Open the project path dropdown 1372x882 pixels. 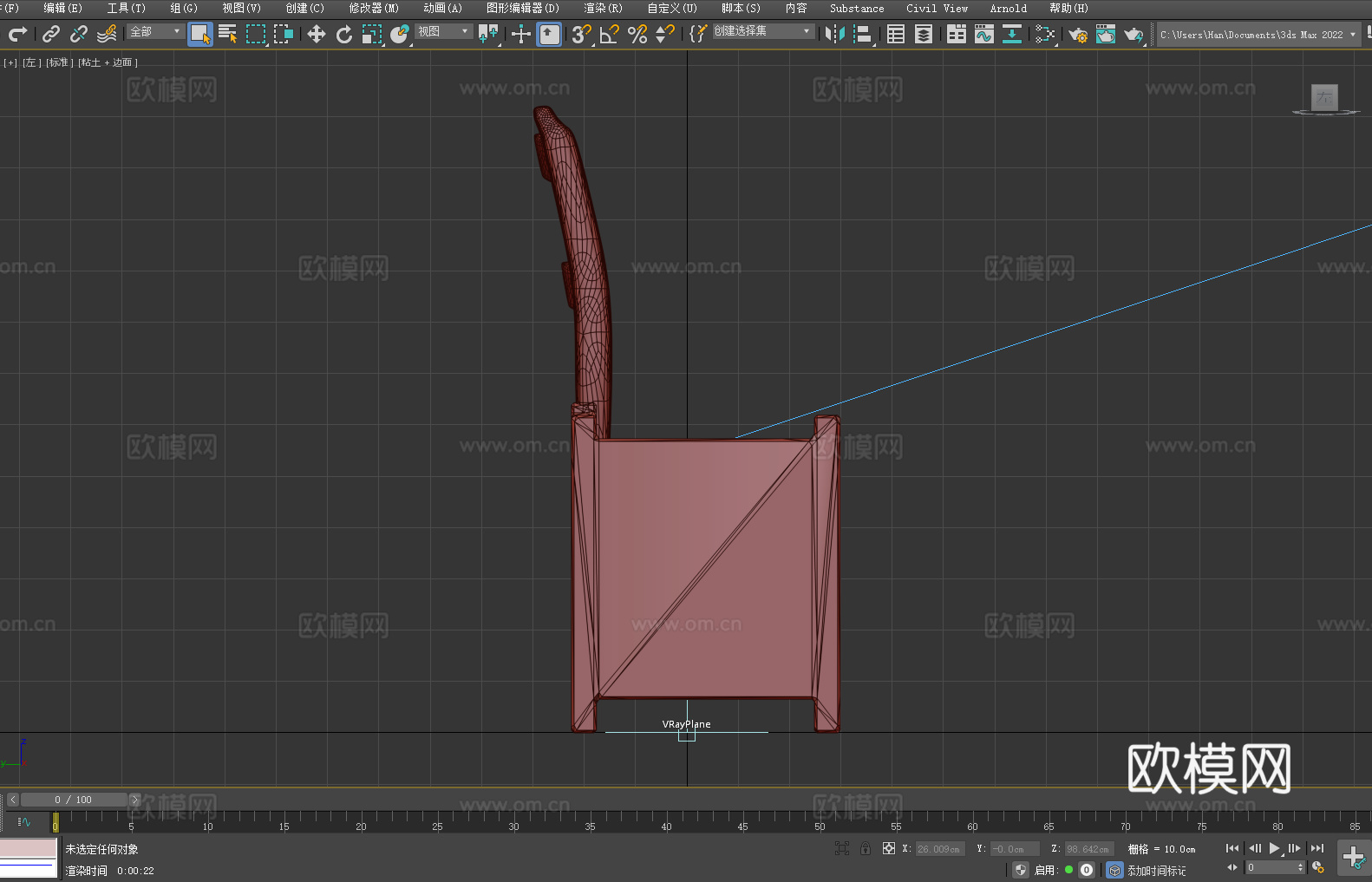coord(1258,35)
